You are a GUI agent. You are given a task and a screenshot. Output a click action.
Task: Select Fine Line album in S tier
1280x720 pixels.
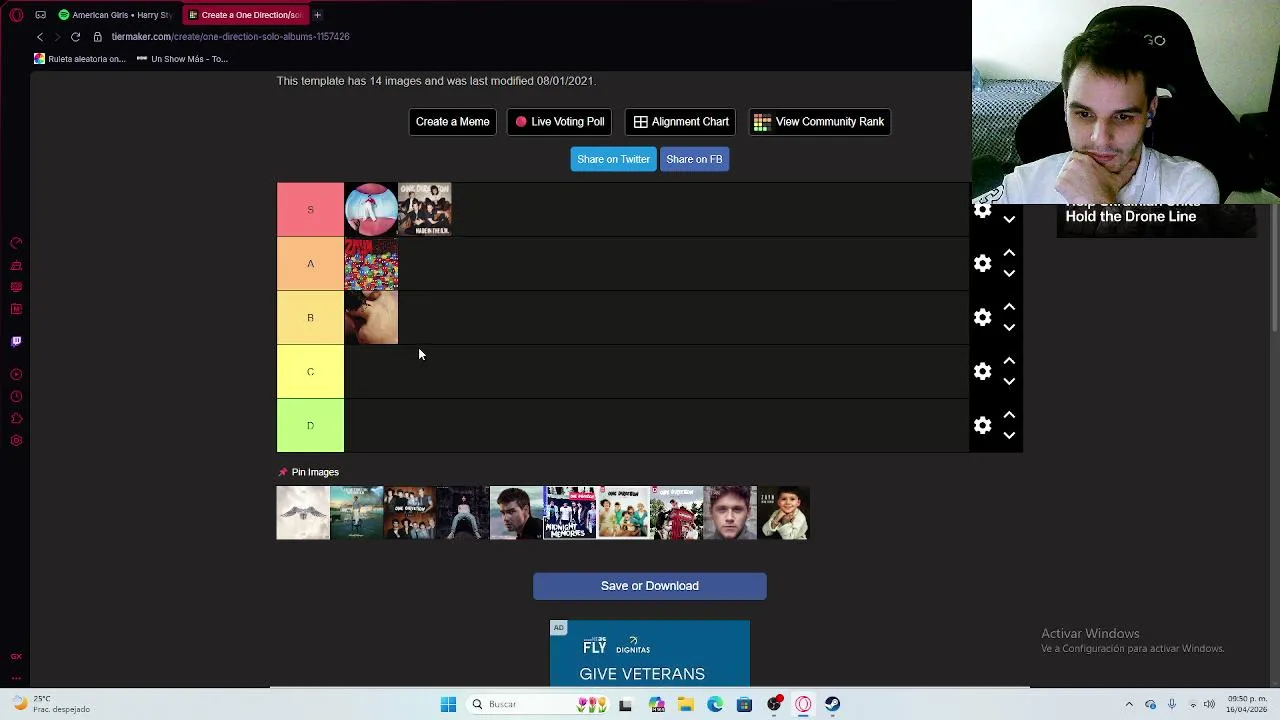point(371,209)
